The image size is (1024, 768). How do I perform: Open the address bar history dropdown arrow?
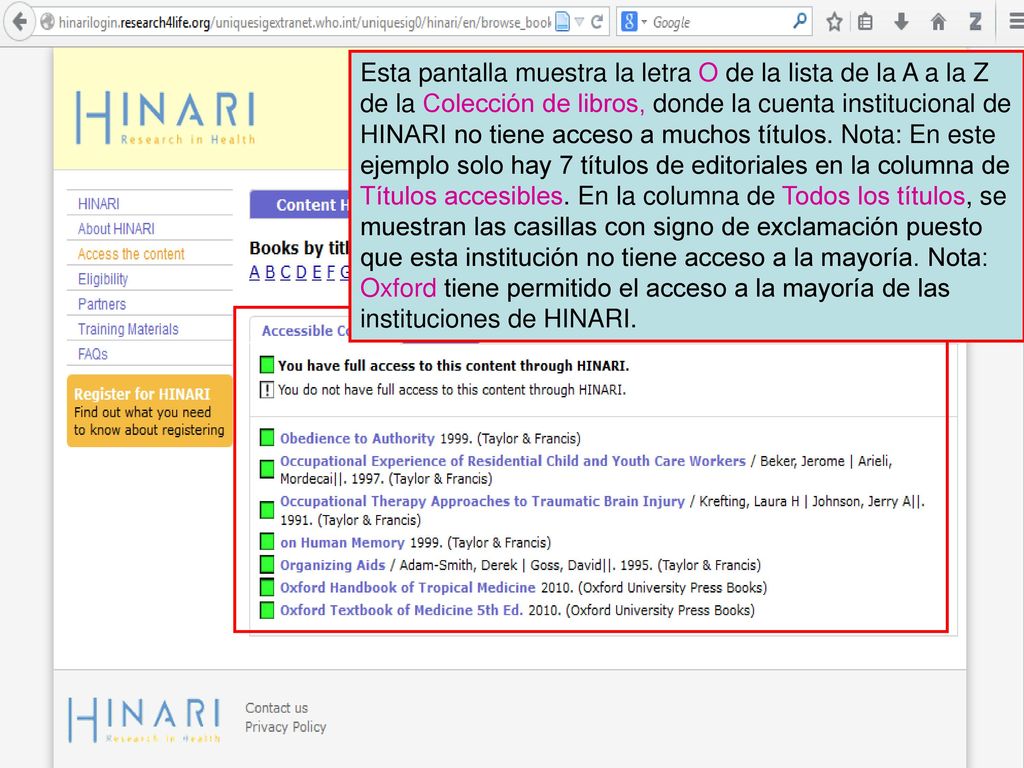point(579,22)
